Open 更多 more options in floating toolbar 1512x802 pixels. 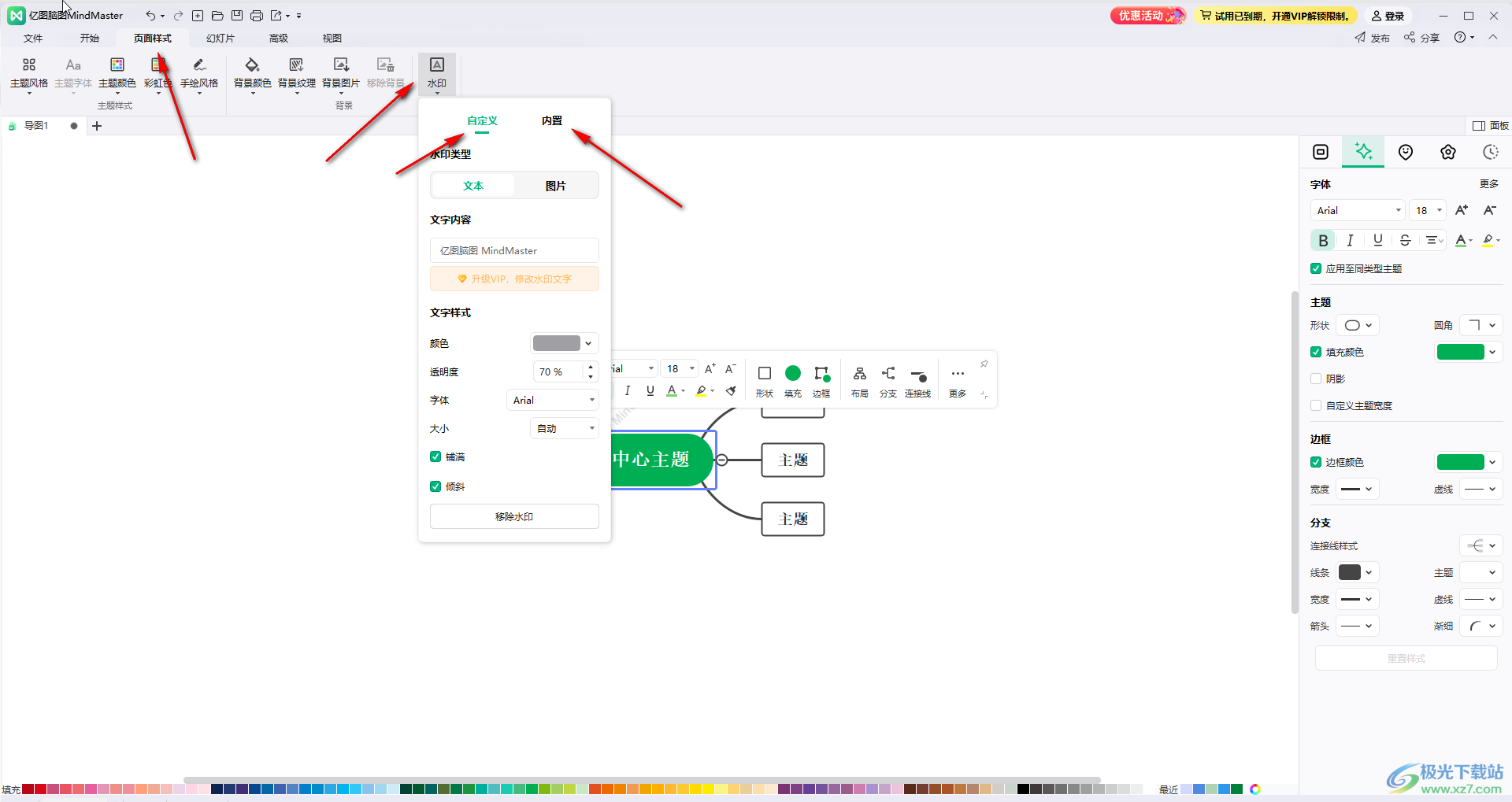(958, 381)
